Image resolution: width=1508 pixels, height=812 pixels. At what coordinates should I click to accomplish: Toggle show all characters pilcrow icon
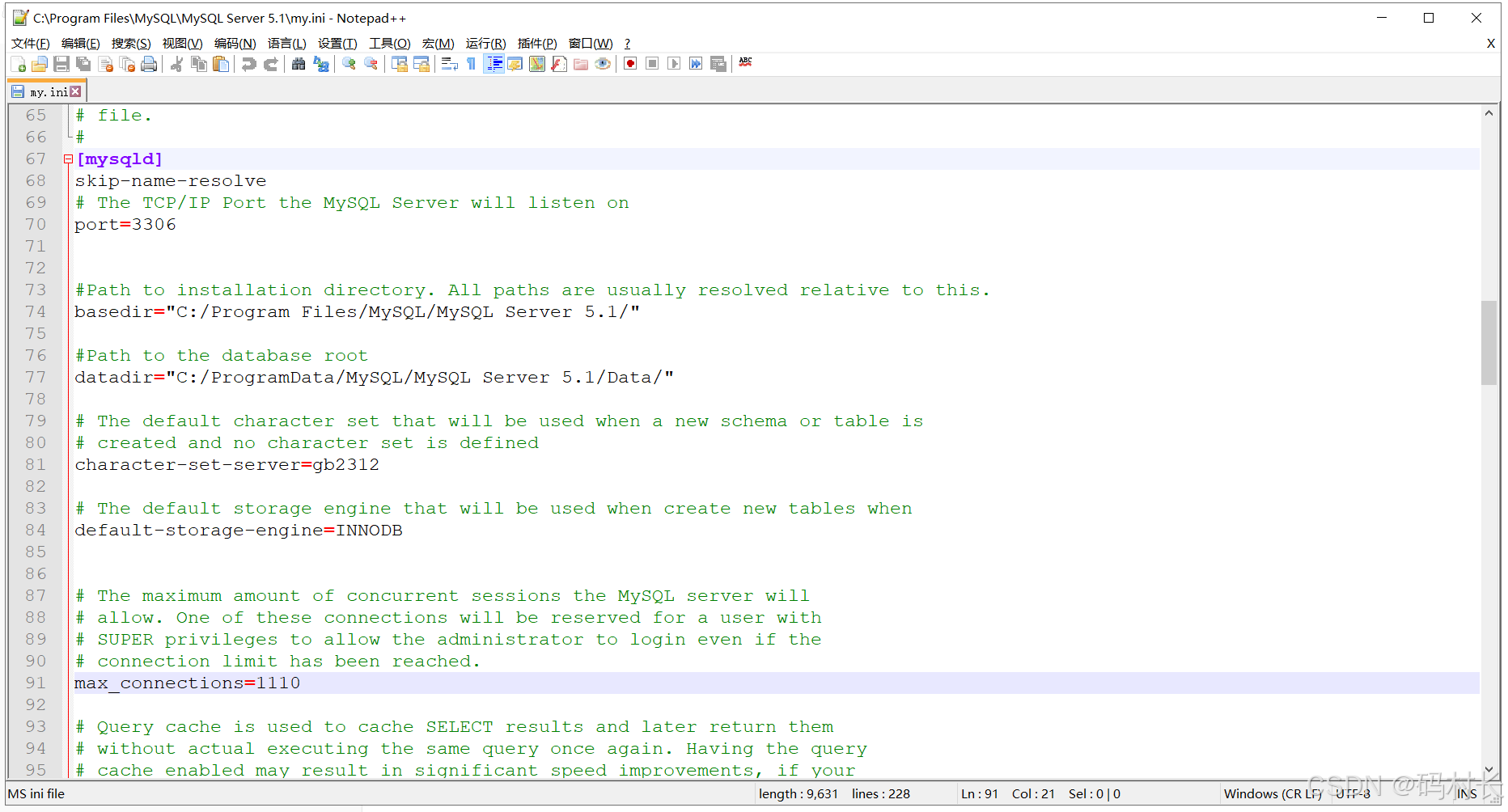[x=472, y=64]
